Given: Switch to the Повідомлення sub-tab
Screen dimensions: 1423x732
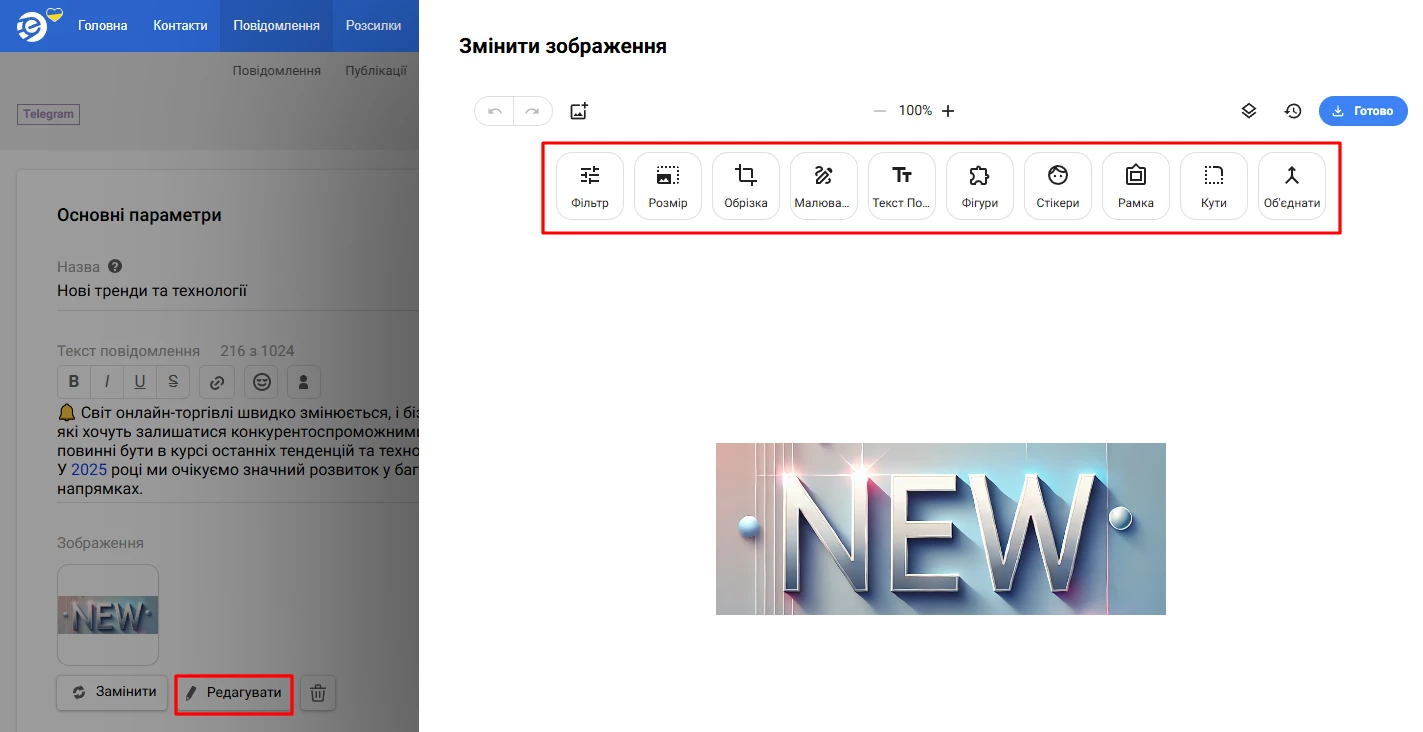Looking at the screenshot, I should coord(277,71).
